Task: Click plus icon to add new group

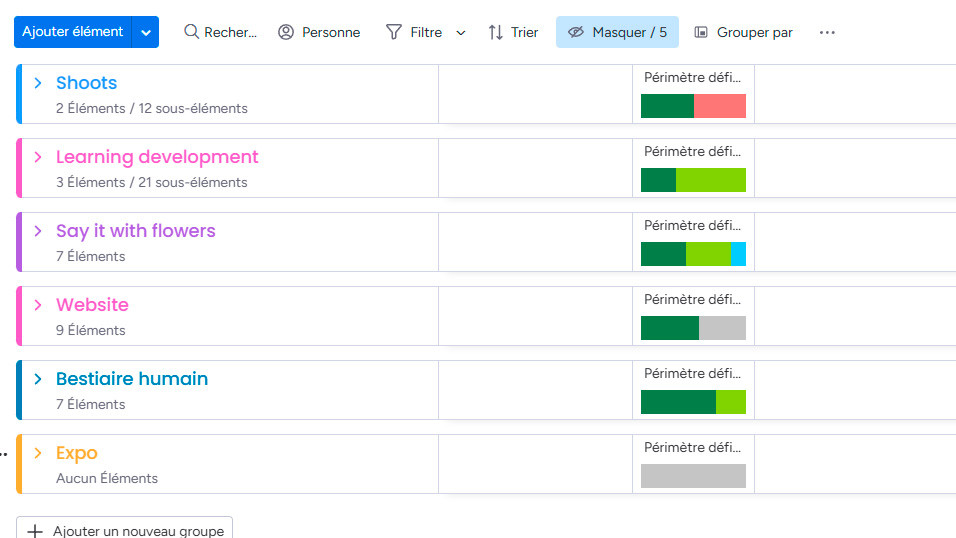Action: coord(35,531)
